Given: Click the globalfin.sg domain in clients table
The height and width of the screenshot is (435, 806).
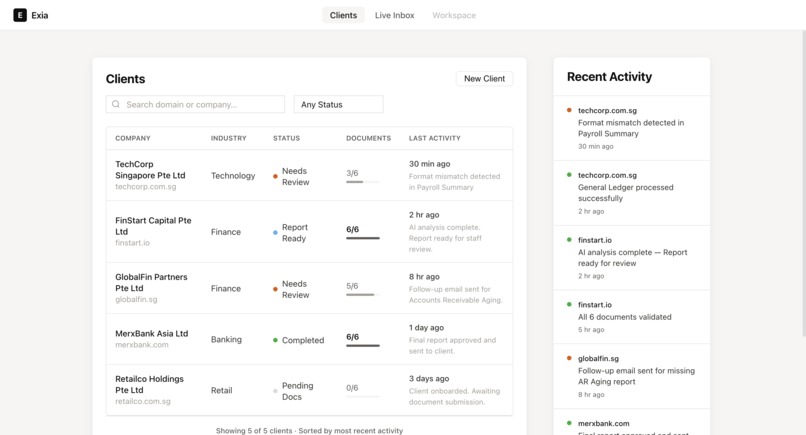Looking at the screenshot, I should click(136, 299).
